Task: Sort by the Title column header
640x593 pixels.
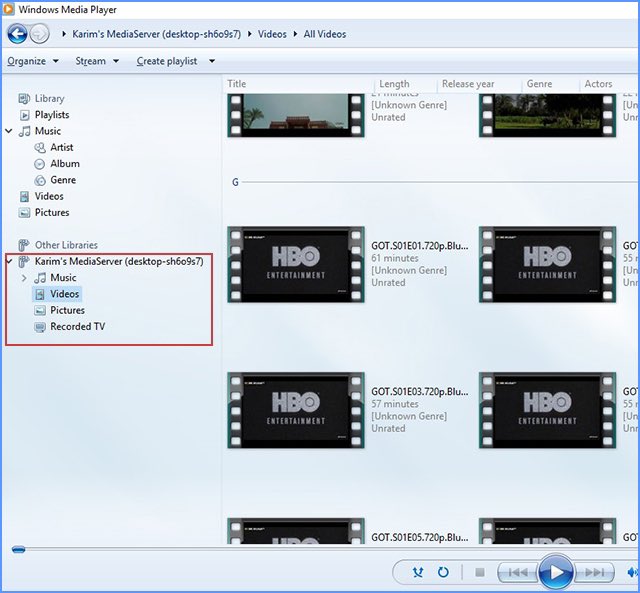Action: tap(299, 84)
